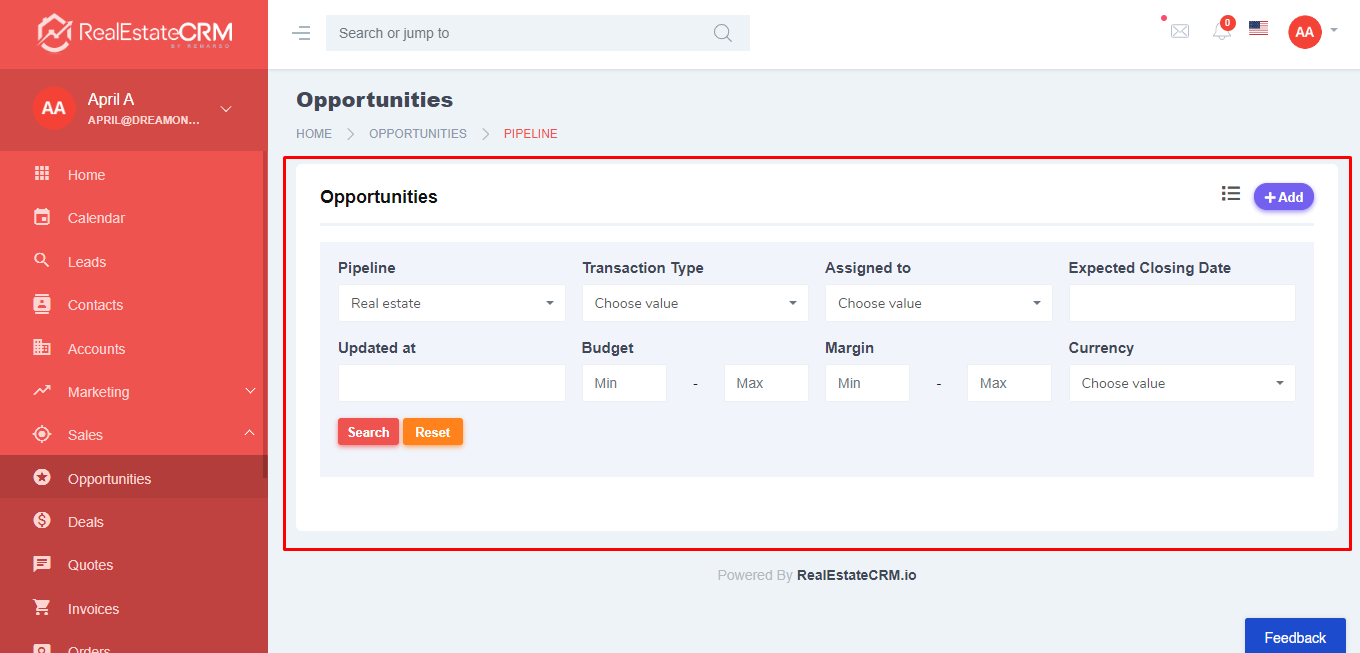Click the US flag language icon

[1258, 29]
